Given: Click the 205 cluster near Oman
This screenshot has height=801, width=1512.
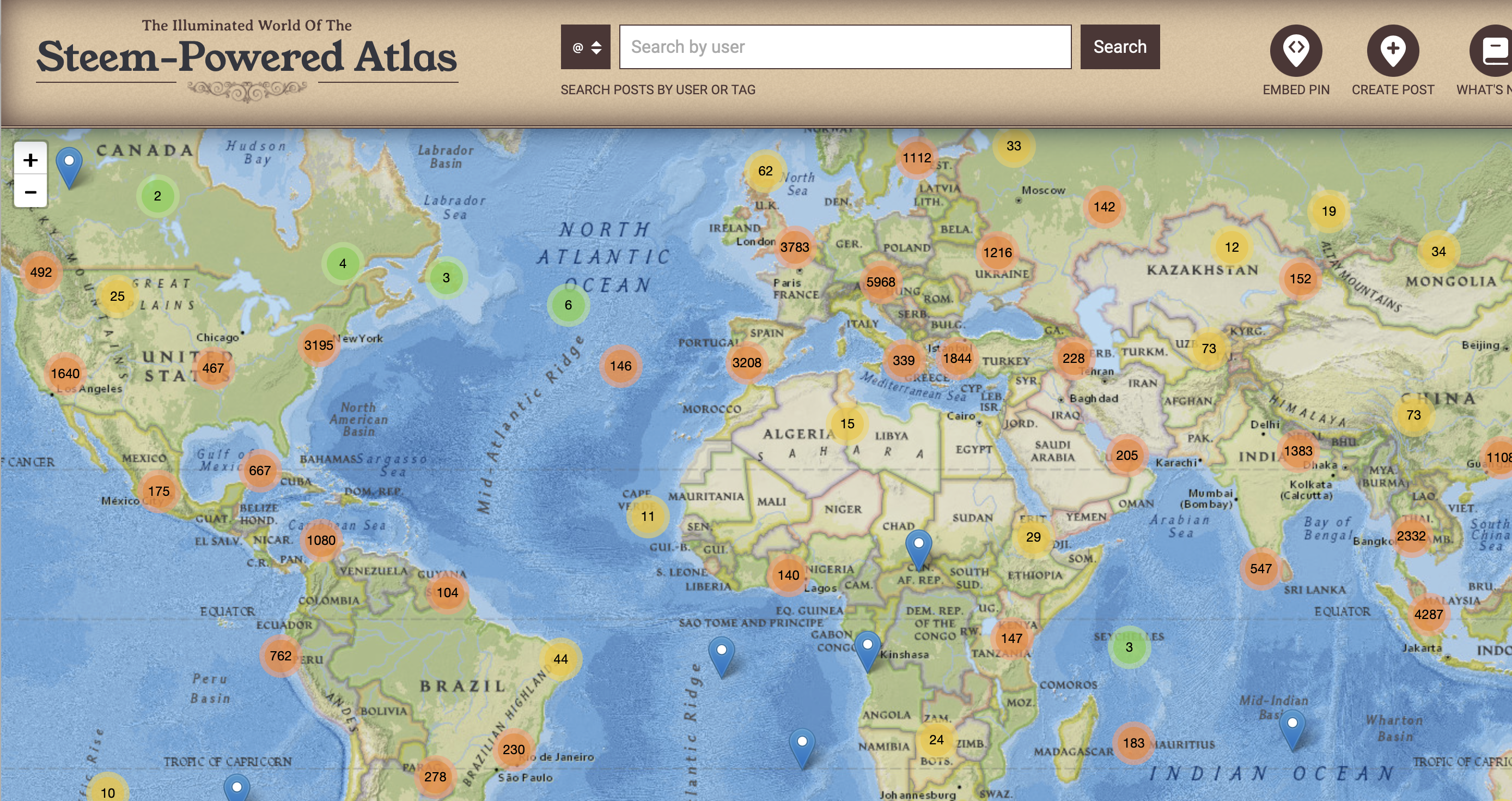Looking at the screenshot, I should point(1127,456).
